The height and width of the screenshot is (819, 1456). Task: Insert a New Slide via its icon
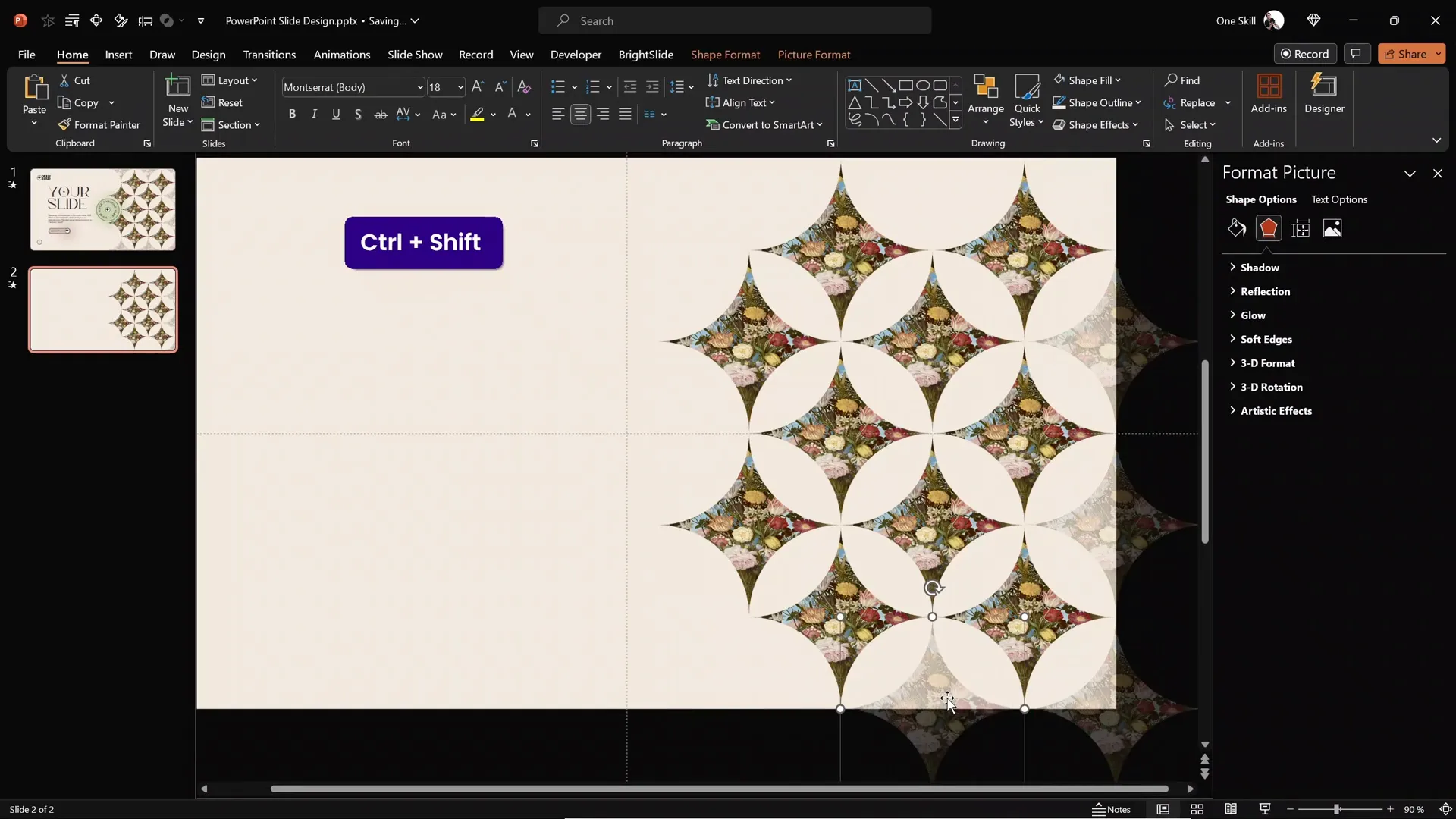coord(177,86)
